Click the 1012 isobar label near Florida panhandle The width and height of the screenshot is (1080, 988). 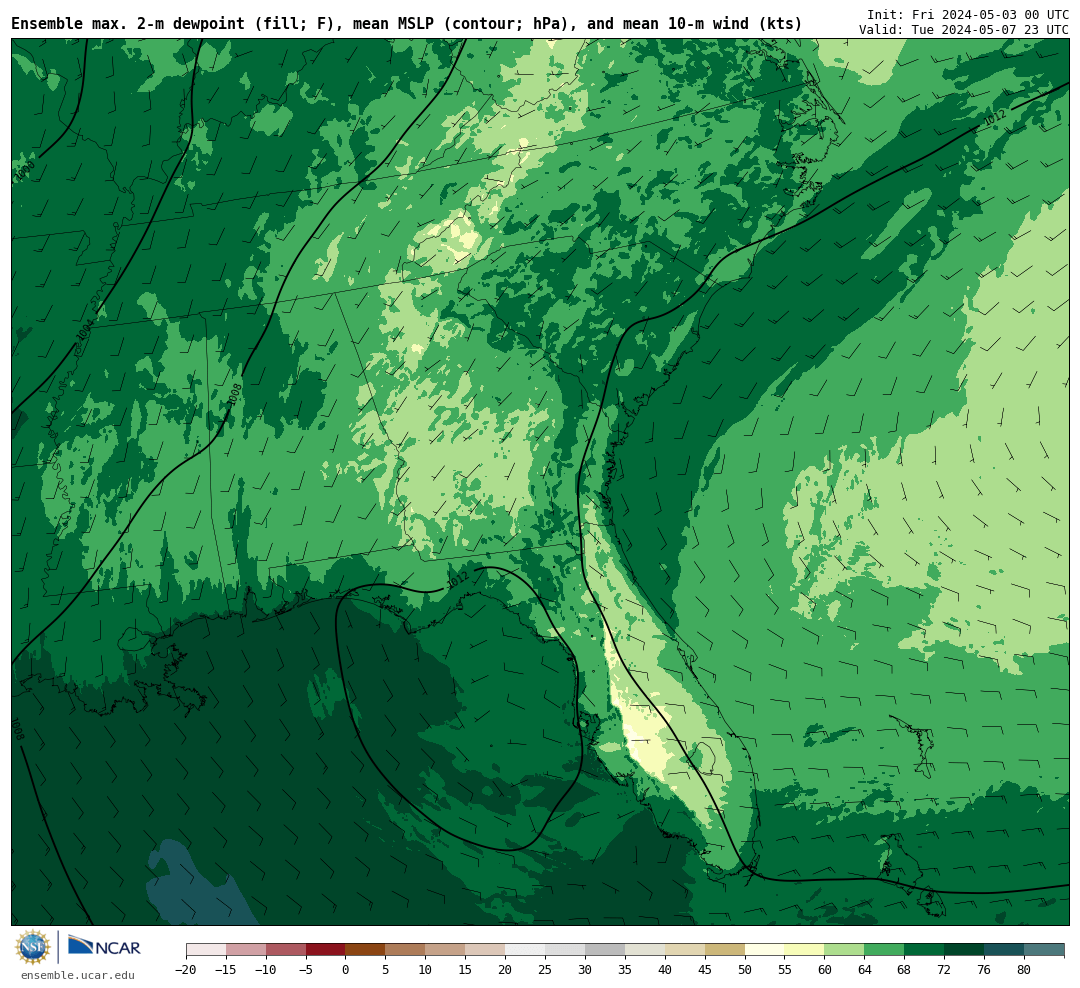[x=457, y=580]
